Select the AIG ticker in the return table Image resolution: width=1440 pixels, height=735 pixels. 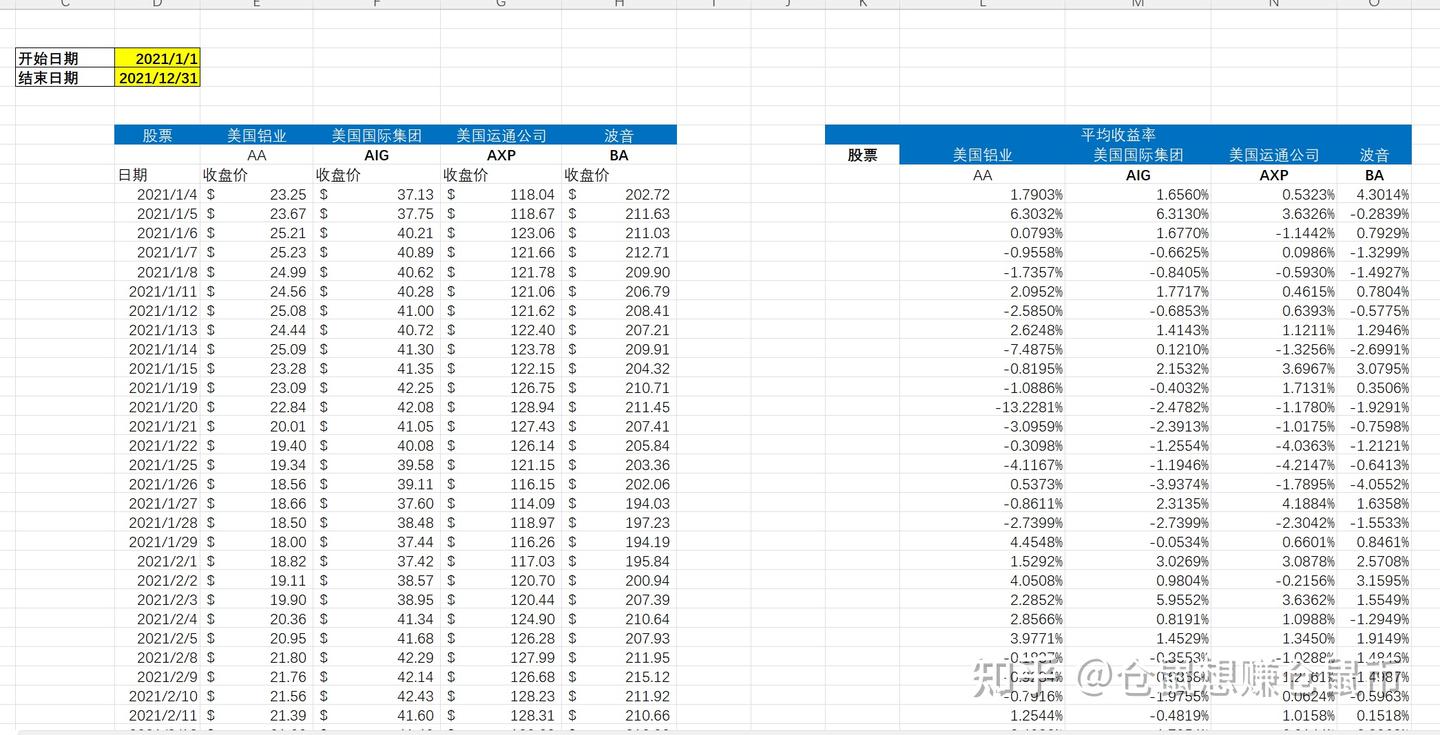click(x=1138, y=174)
